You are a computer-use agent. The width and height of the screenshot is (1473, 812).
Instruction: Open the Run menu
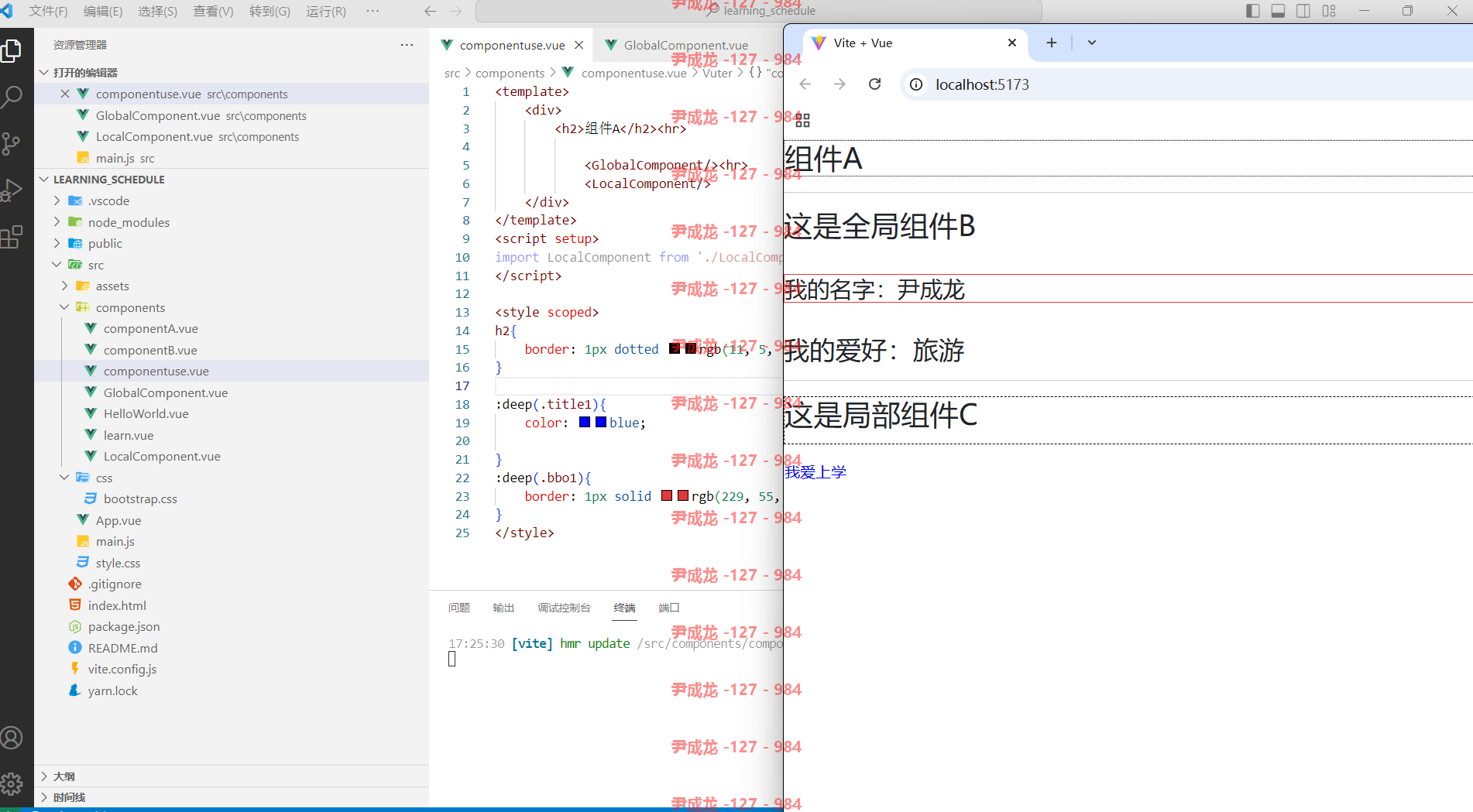pyautogui.click(x=326, y=12)
